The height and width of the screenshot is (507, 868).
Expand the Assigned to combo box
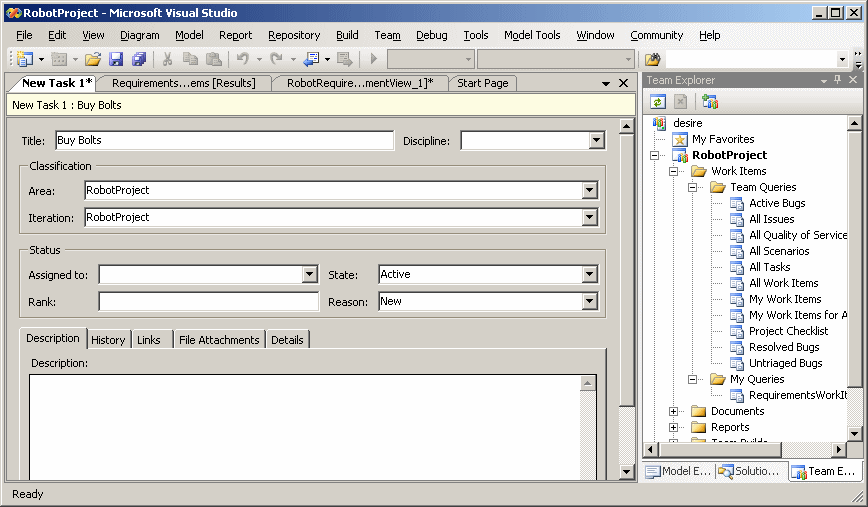309,274
